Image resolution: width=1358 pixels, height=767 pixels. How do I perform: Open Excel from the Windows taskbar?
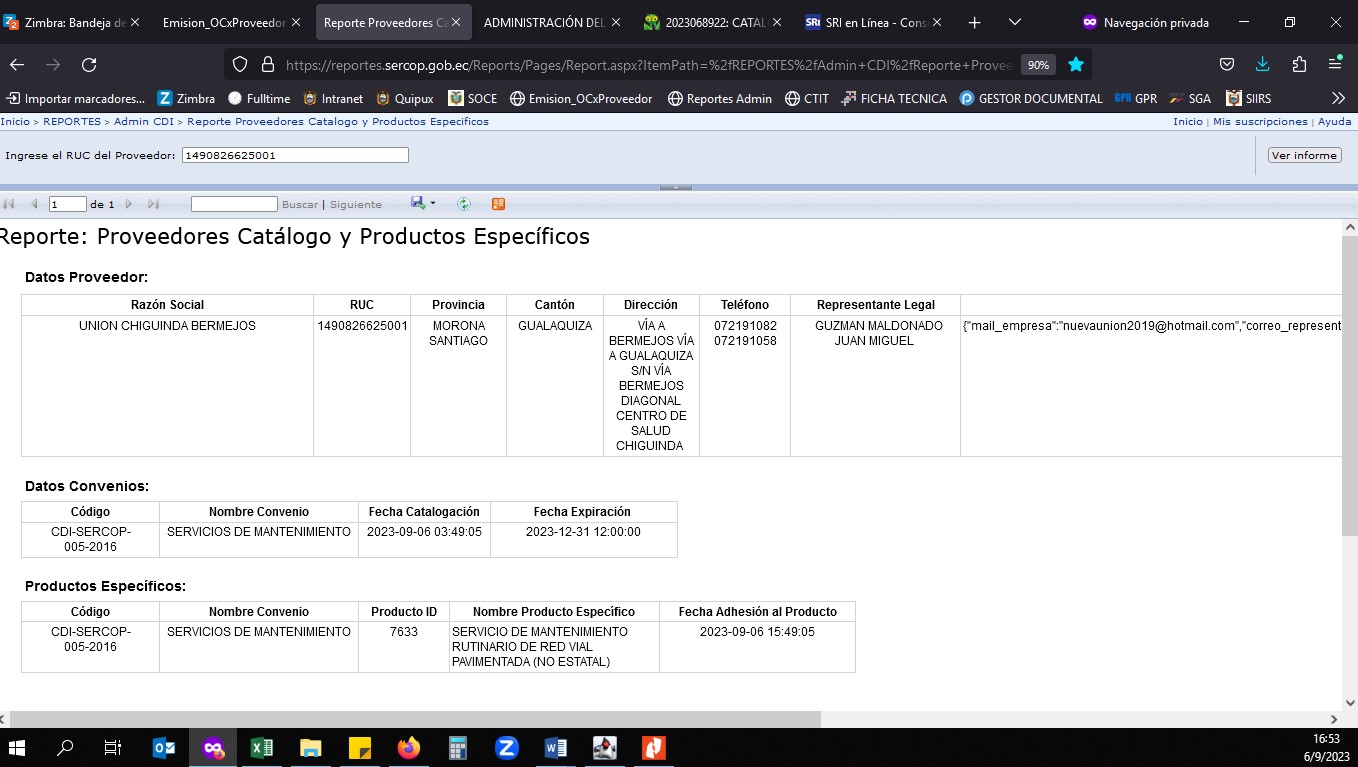pos(262,747)
